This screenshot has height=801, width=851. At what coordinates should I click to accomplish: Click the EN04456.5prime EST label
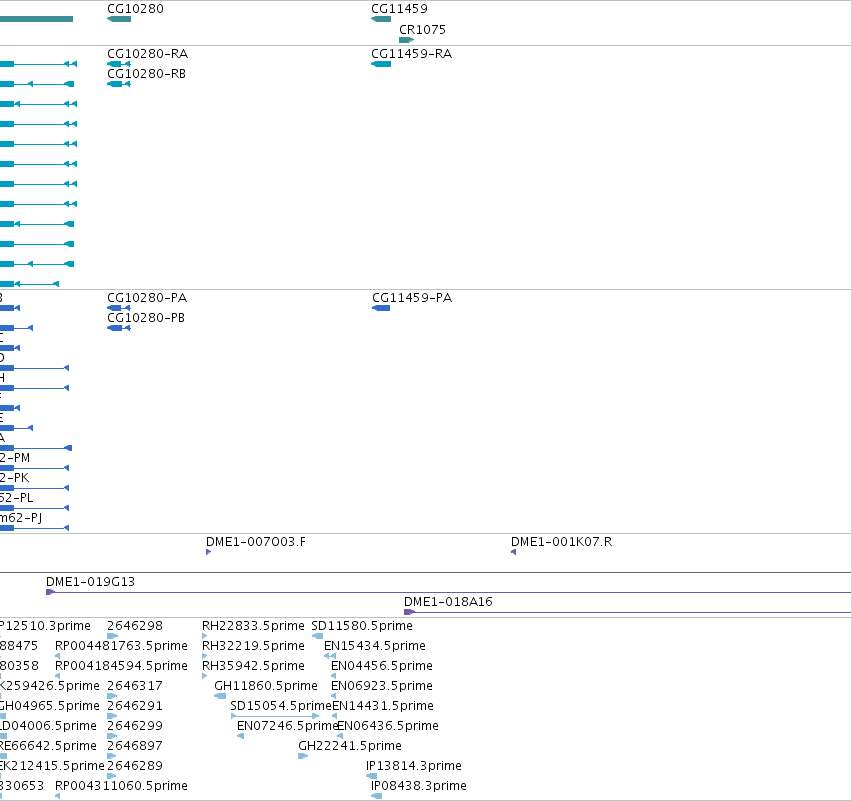(382, 666)
